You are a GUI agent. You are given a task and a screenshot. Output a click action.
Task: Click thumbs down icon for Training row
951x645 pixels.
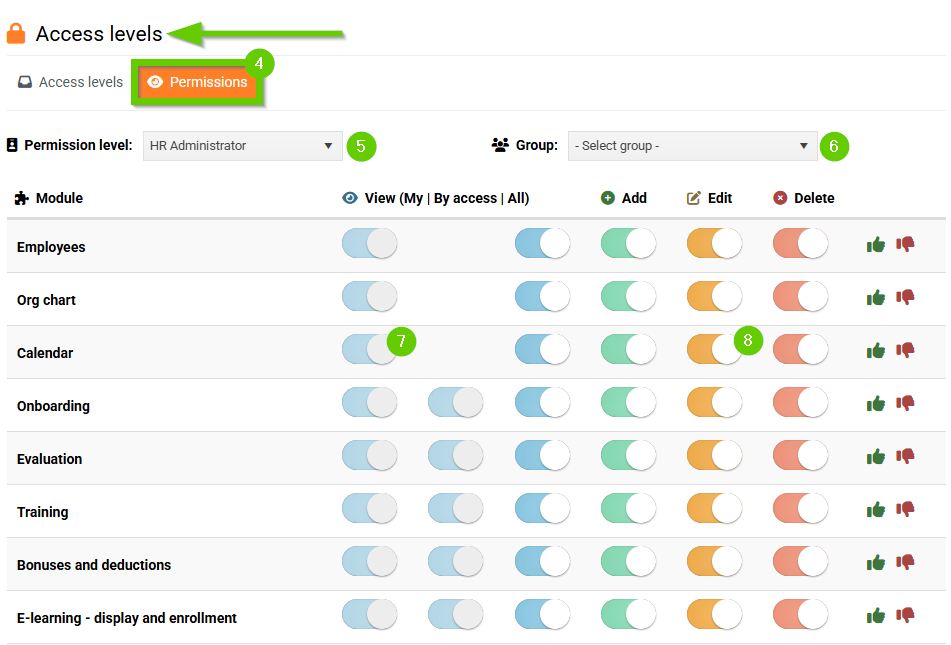(x=905, y=509)
